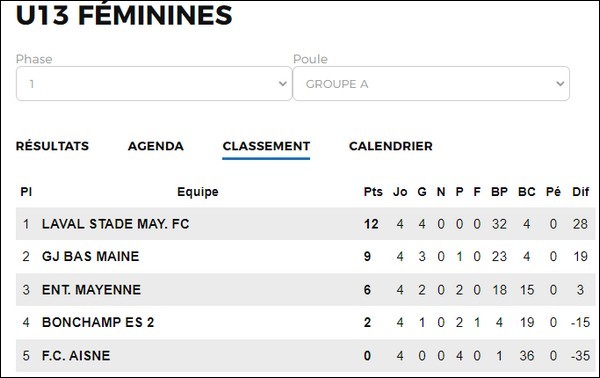The image size is (600, 378).
Task: Click team ENT. MAYENNE
Action: click(91, 290)
